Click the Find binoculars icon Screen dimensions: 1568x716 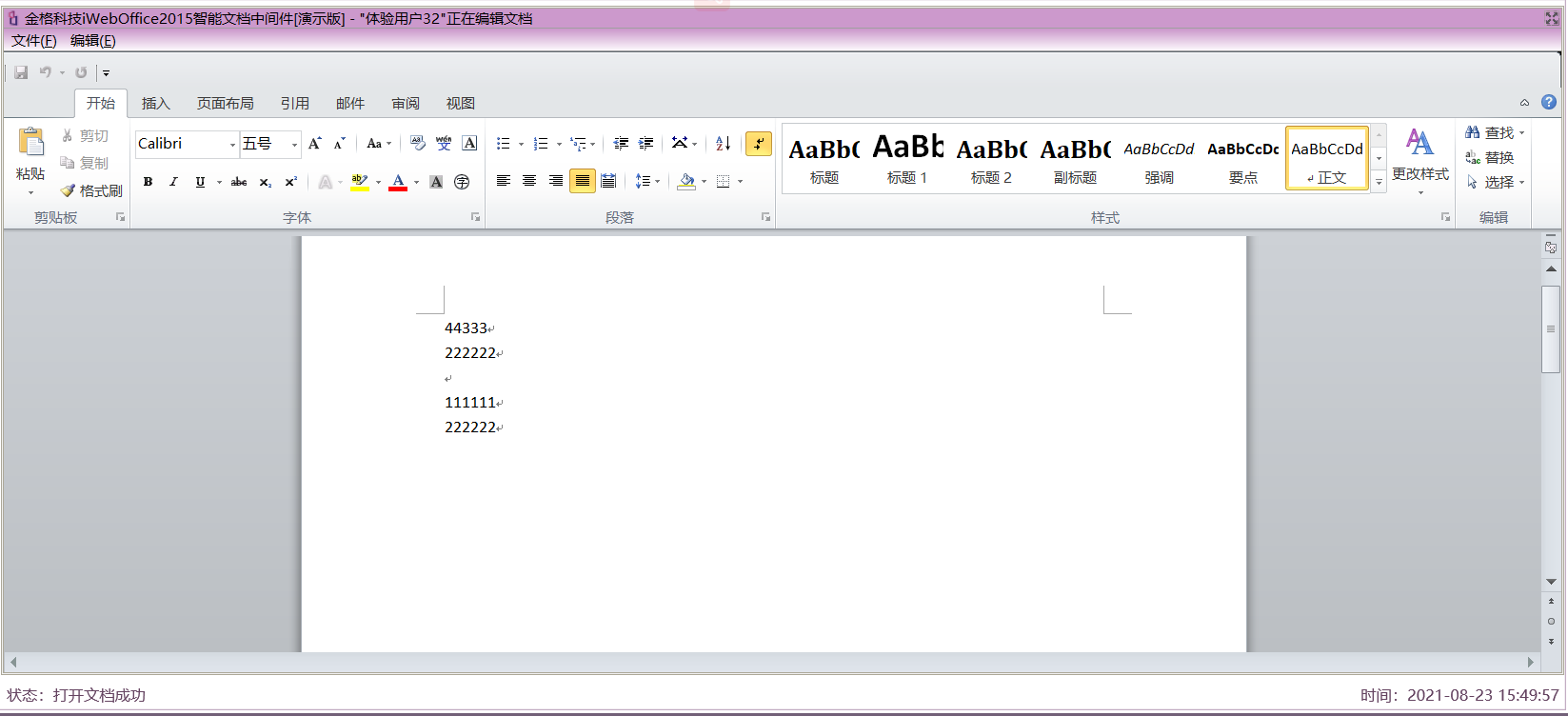coord(1473,132)
